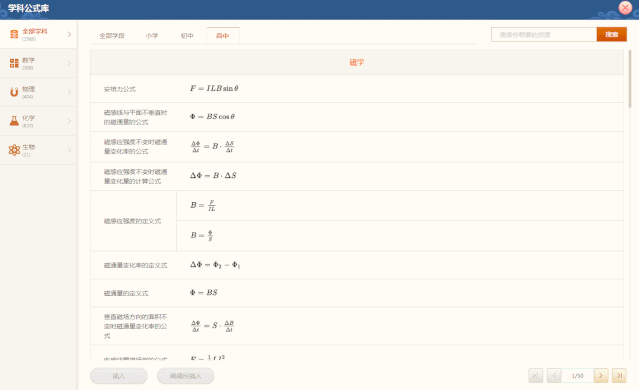
Task: Click the 磁学 section header
Action: point(357,62)
